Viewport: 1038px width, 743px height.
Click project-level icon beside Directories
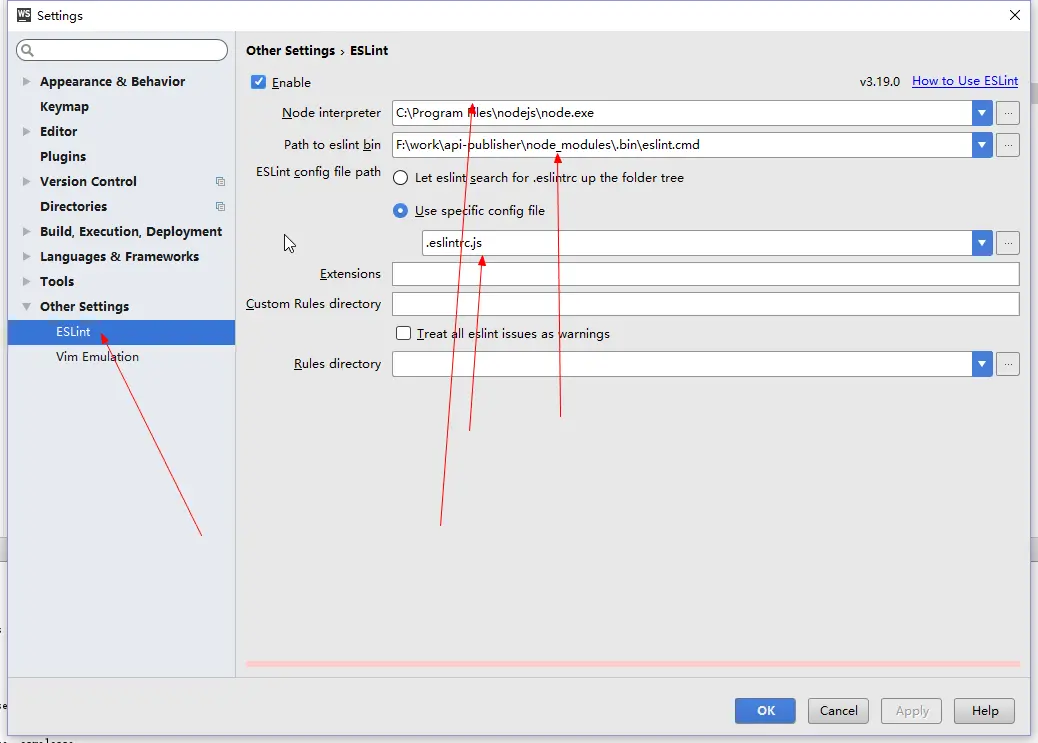click(220, 207)
